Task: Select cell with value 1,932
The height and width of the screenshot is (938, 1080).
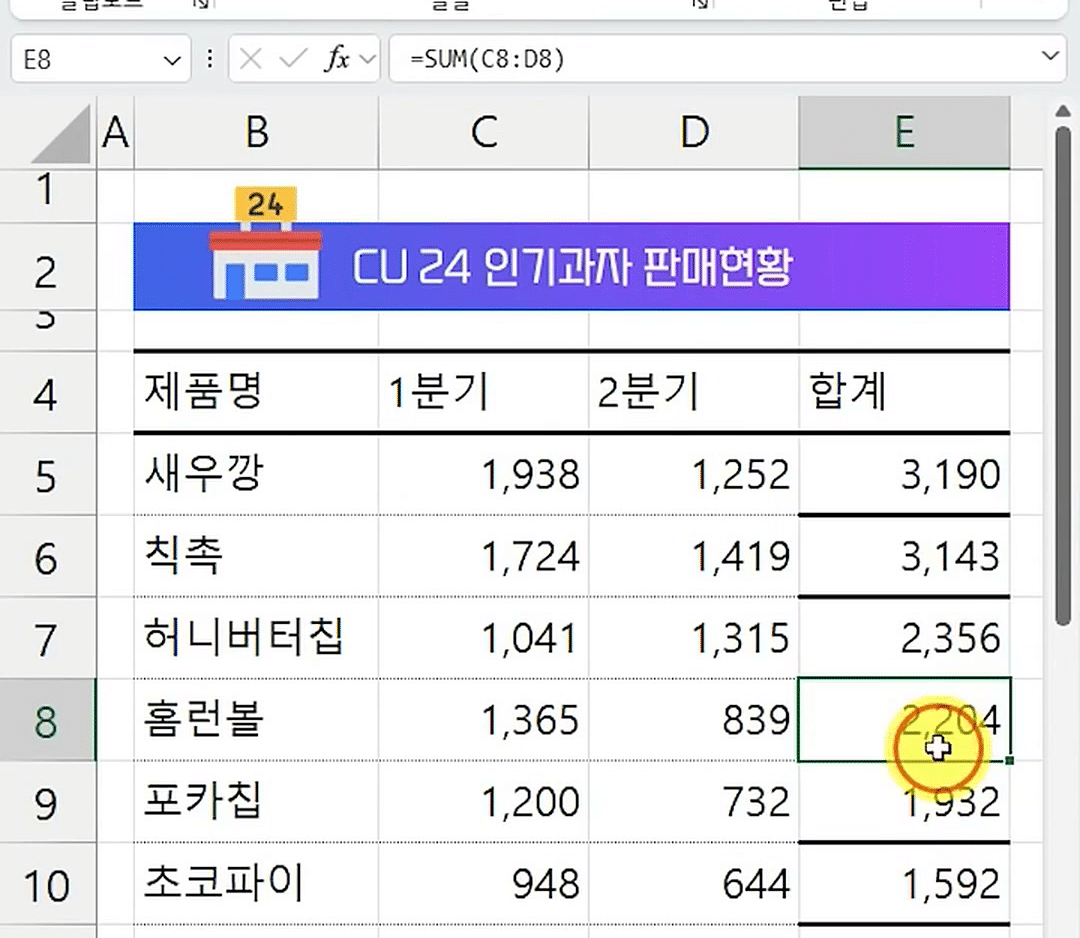Action: click(x=904, y=802)
